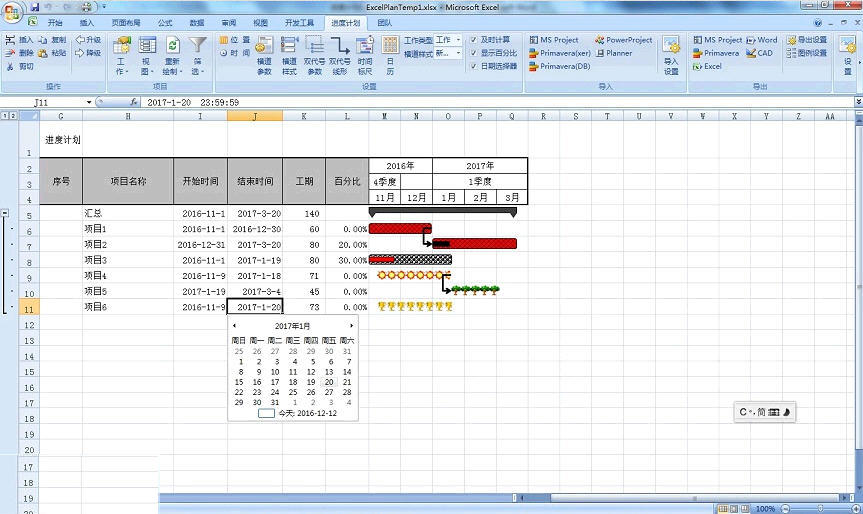Screen dimensions: 863x514
Task: Go to next month in date picker
Action: (x=351, y=326)
